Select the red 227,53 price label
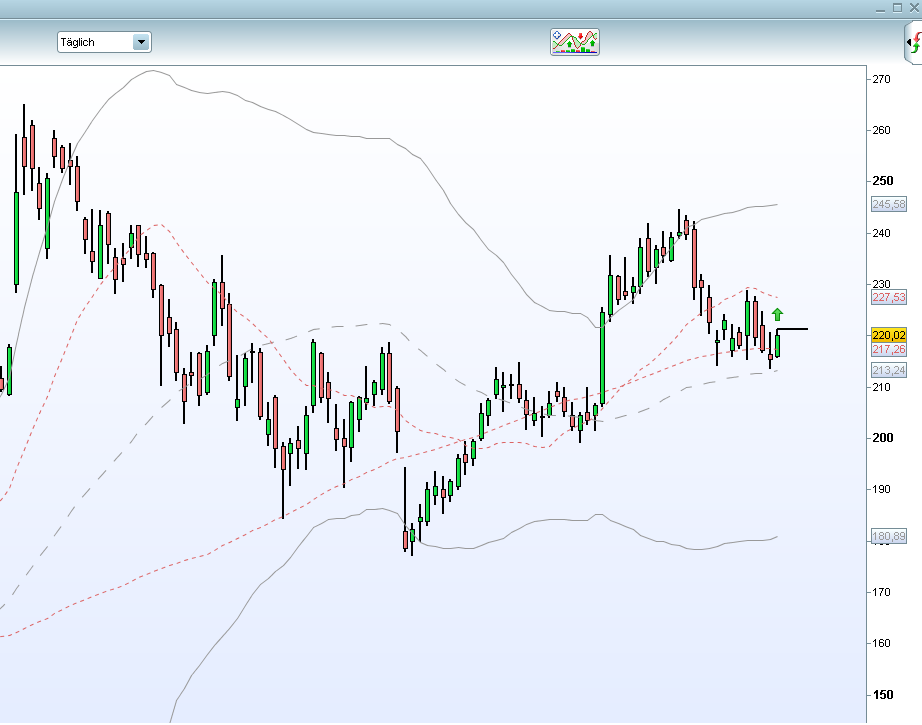This screenshot has width=922, height=725. 888,297
